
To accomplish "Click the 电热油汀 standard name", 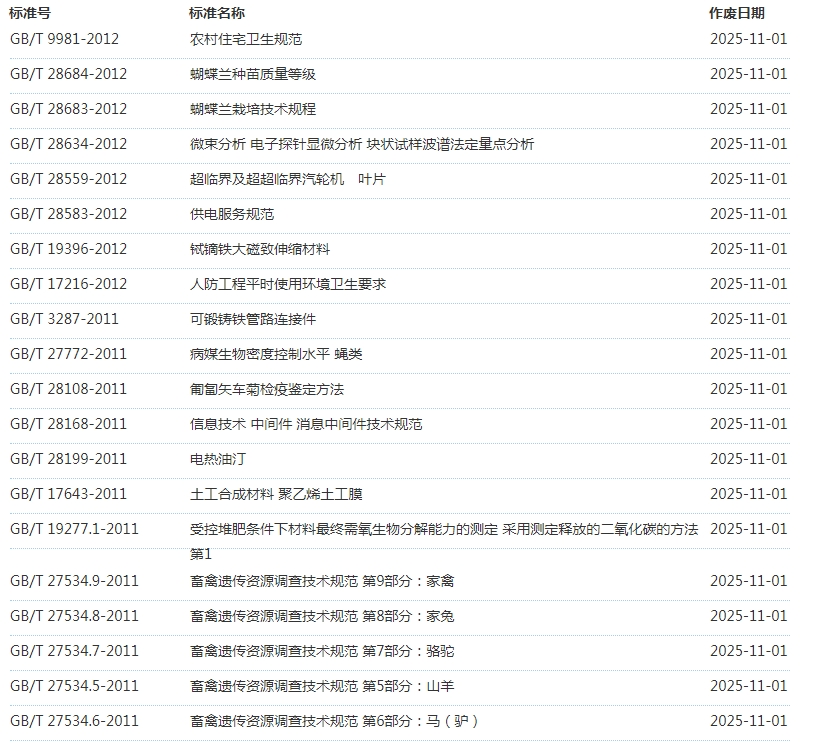I will (x=218, y=459).
